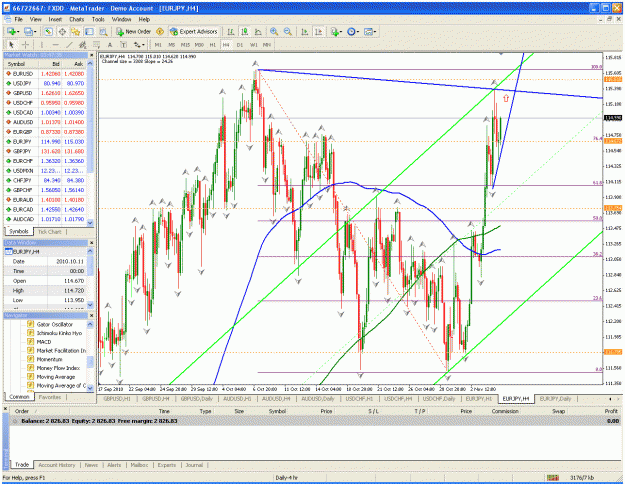625x484 pixels.
Task: Switch chart to candlesticks icon
Action: (244, 31)
